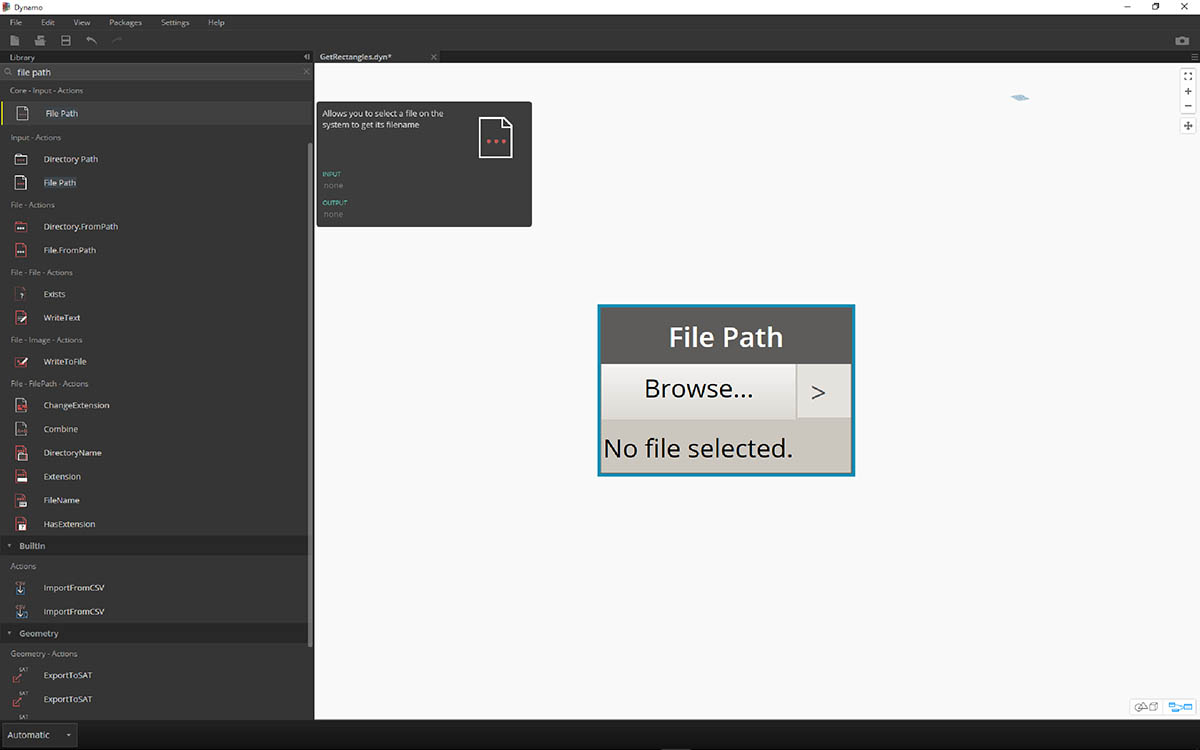Activate the pan mode icon

tap(1188, 126)
